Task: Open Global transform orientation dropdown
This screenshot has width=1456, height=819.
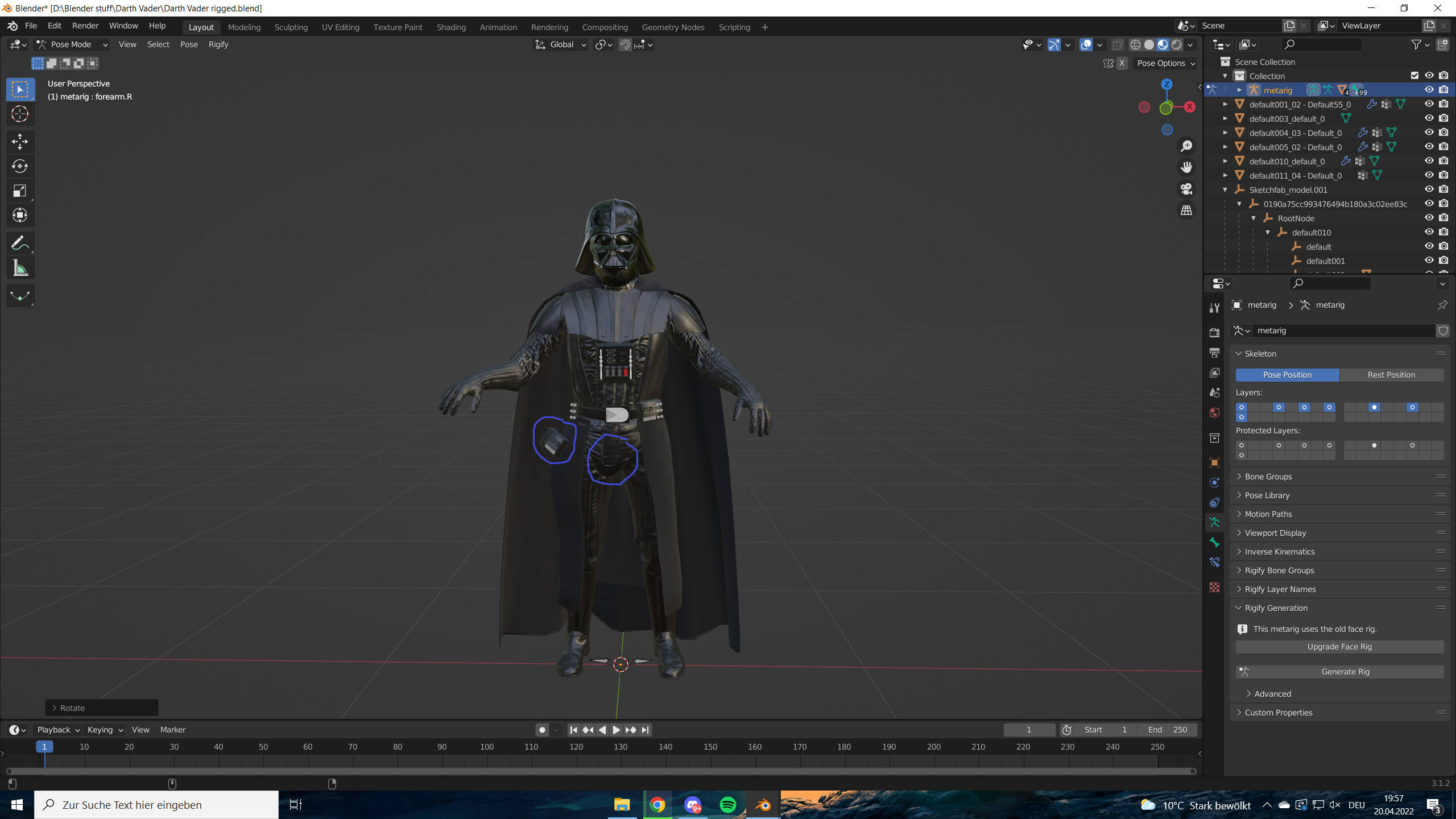Action: click(x=560, y=44)
